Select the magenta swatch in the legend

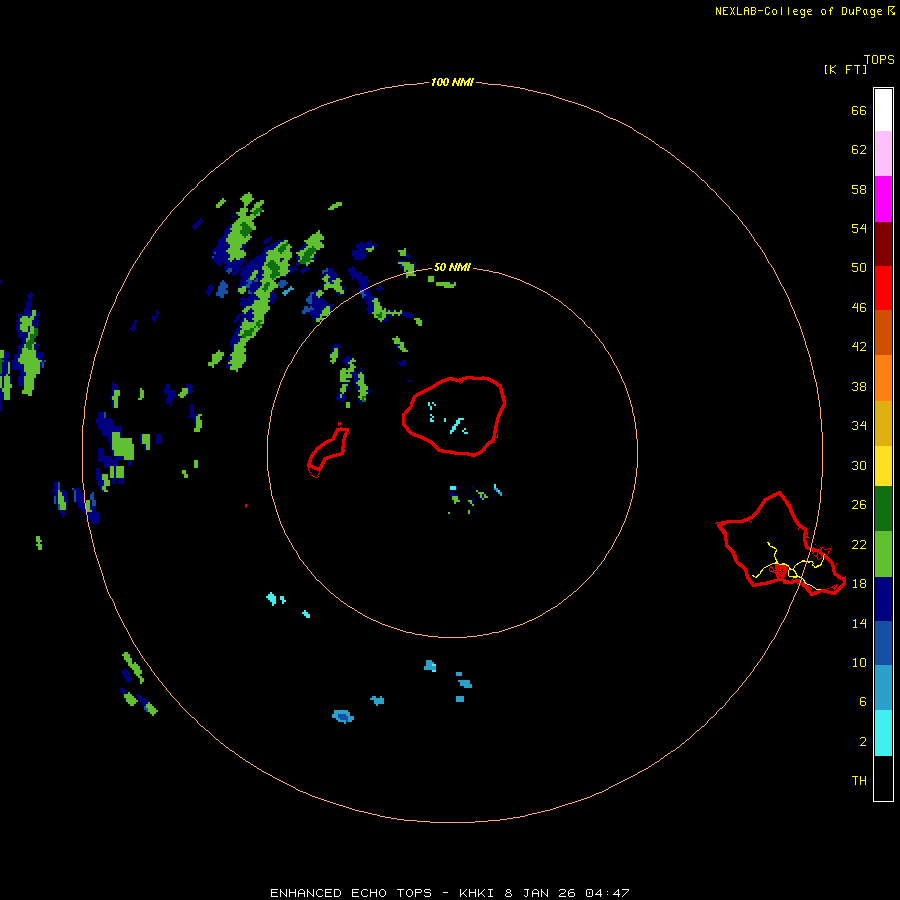coord(883,199)
